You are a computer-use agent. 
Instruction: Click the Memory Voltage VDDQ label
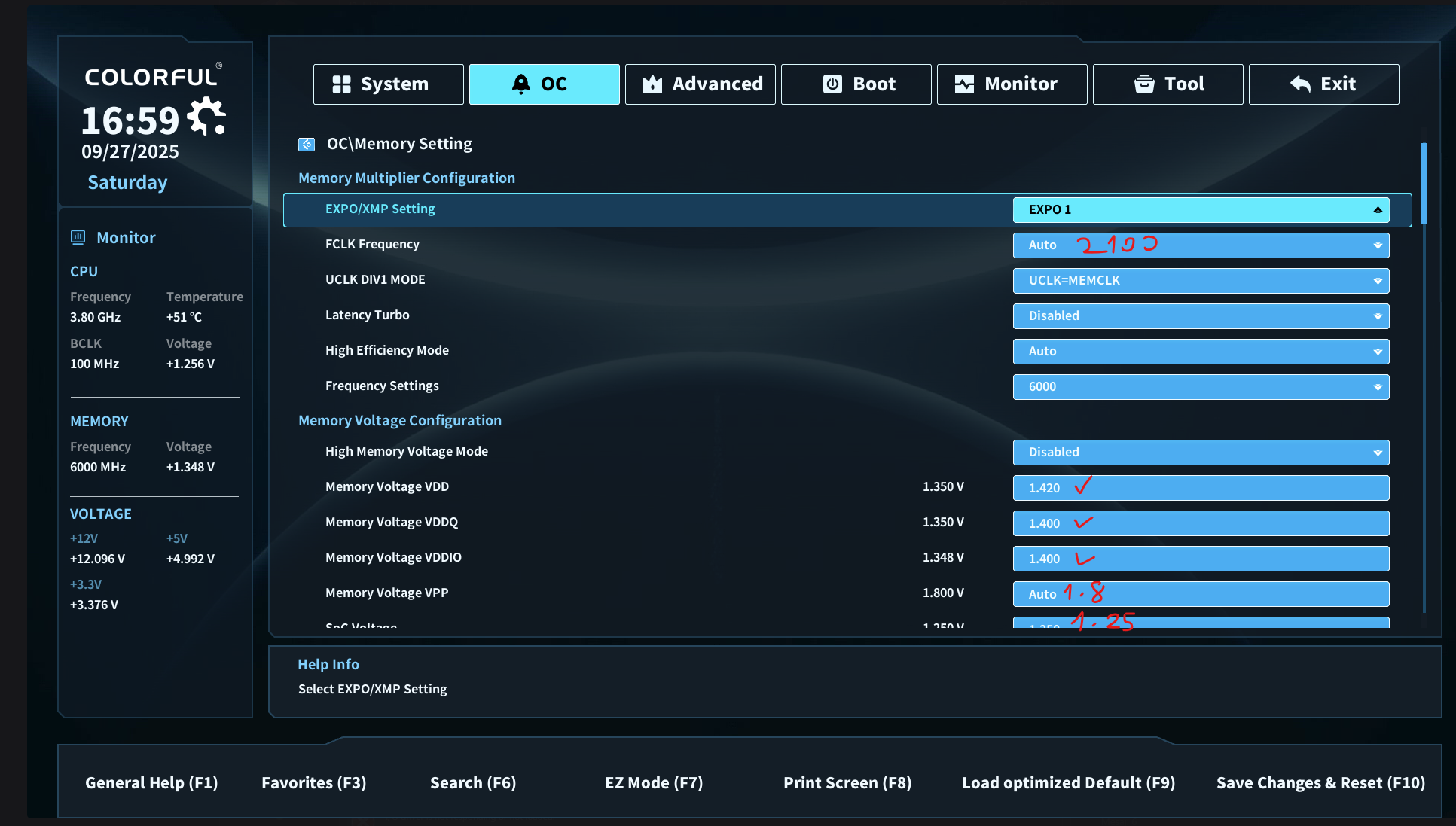point(392,522)
